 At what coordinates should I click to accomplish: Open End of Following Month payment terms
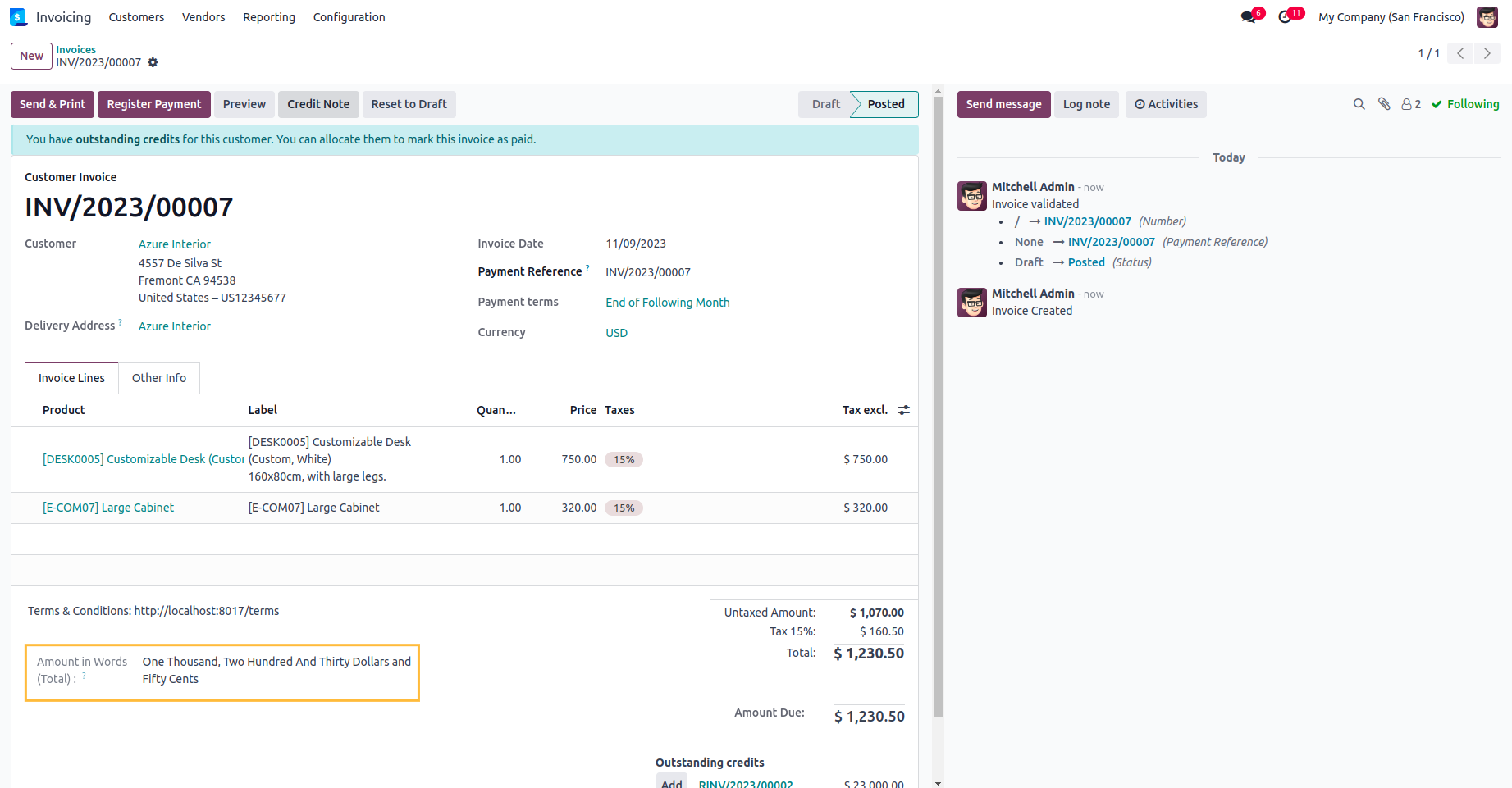668,303
